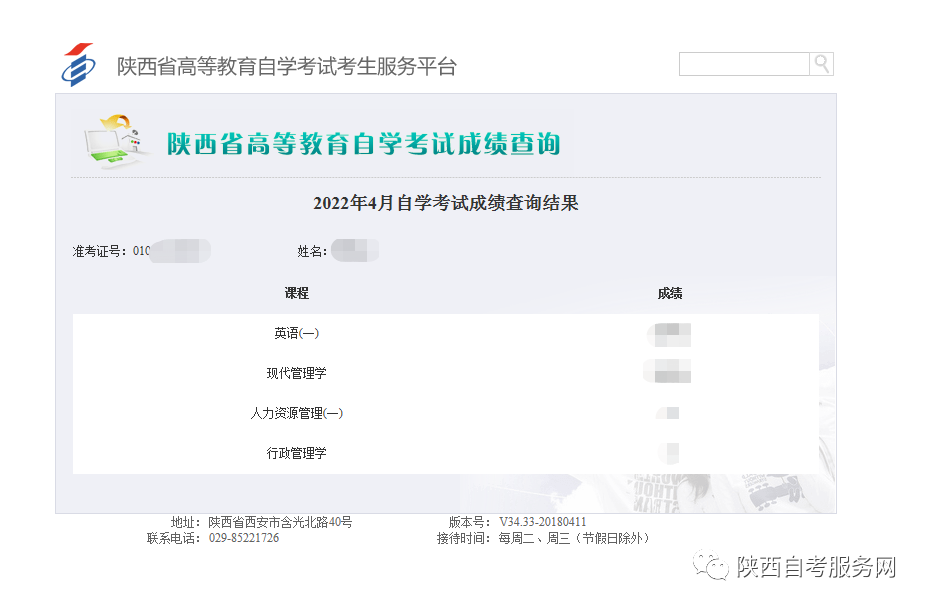Click the version number V34.33-20180411

pyautogui.click(x=543, y=522)
